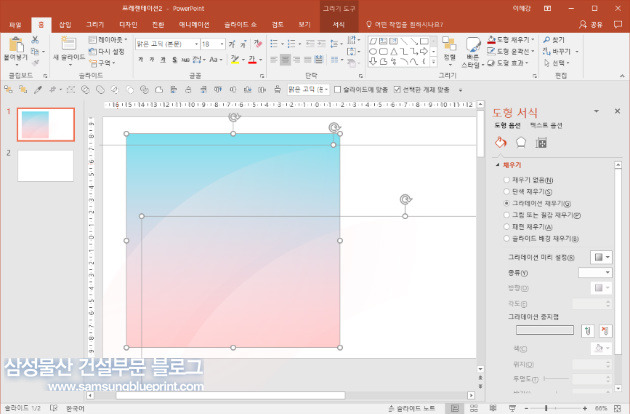Select No fill (채우기 없음) radio
The height and width of the screenshot is (414, 630).
tap(506, 180)
